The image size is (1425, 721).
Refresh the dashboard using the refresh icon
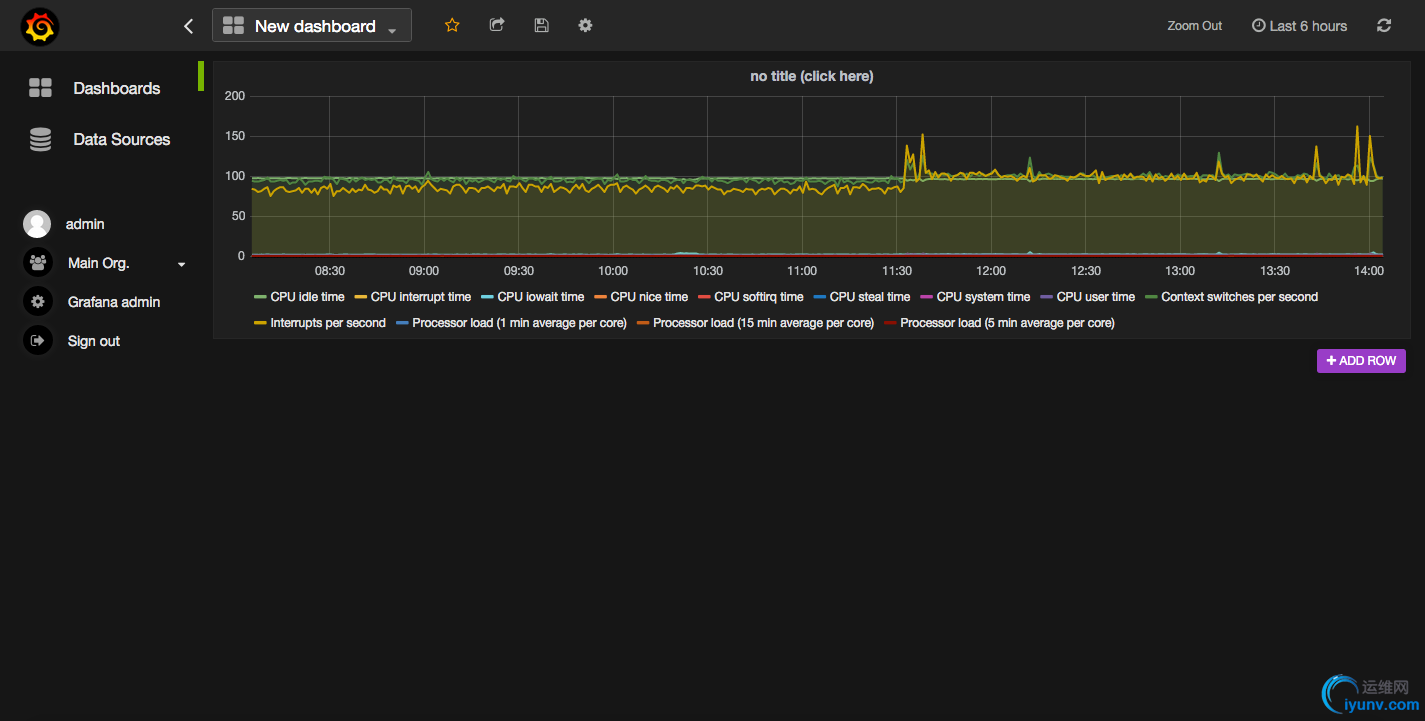click(x=1384, y=26)
